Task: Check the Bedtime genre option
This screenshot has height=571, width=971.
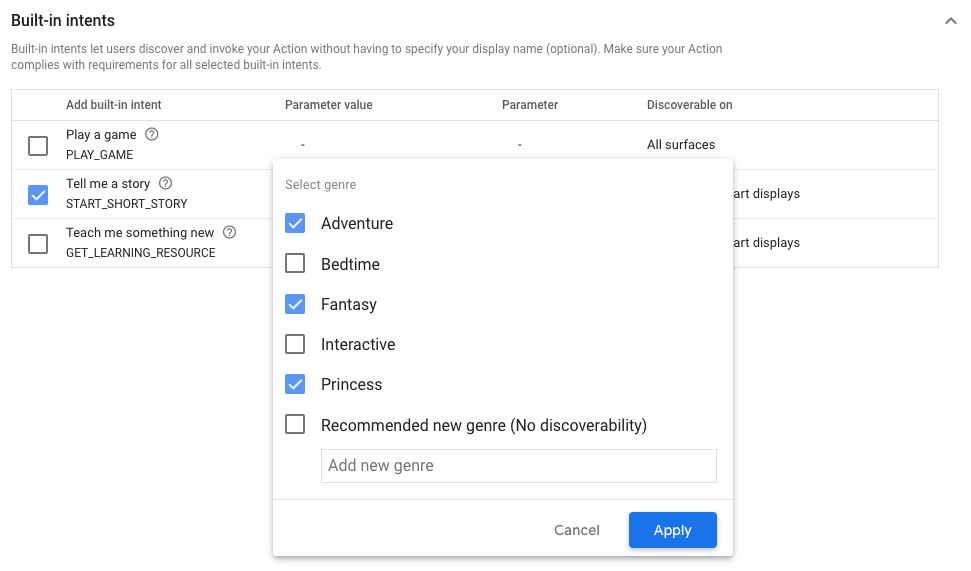Action: (x=295, y=264)
